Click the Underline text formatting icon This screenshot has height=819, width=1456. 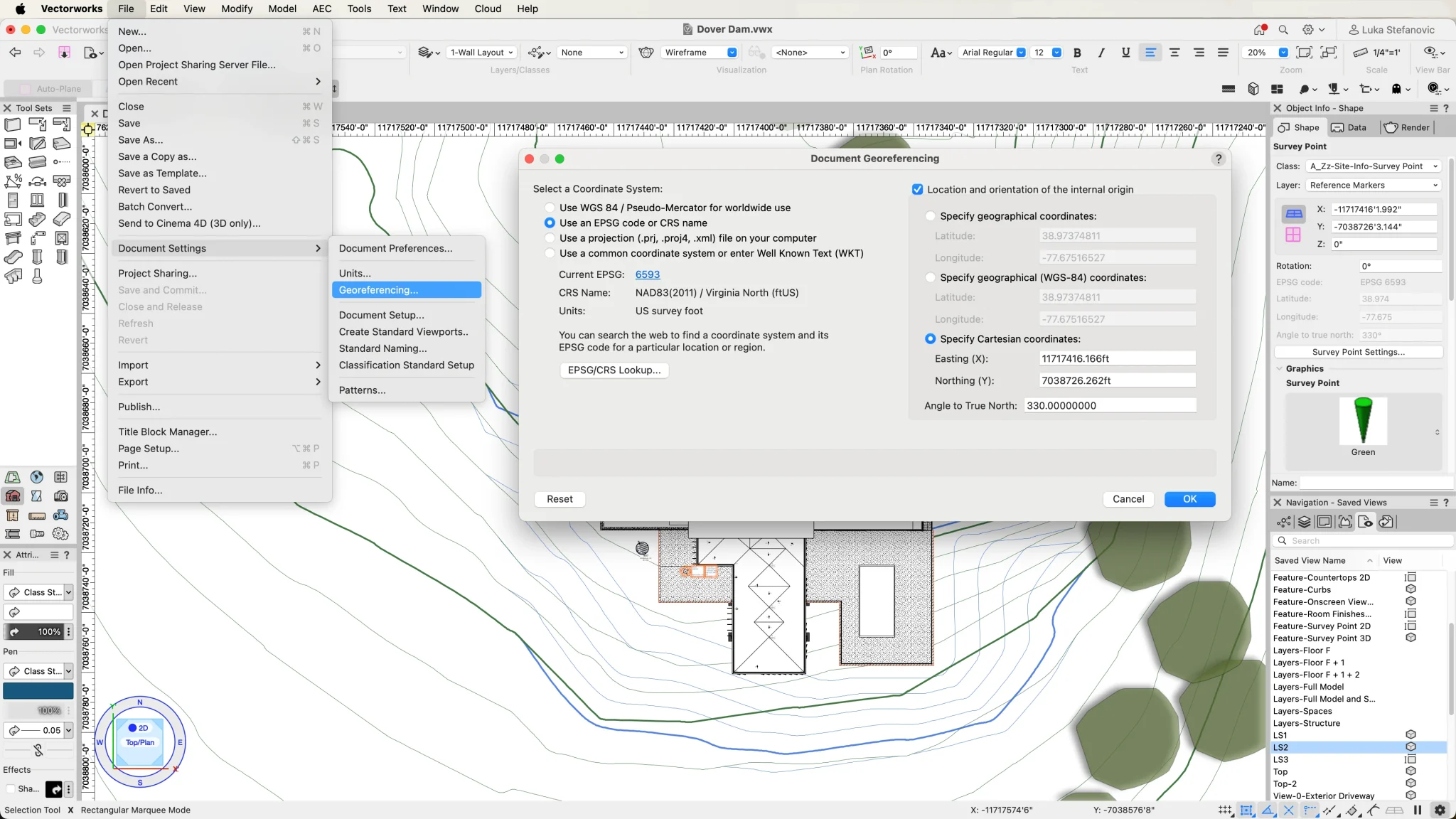1125,53
